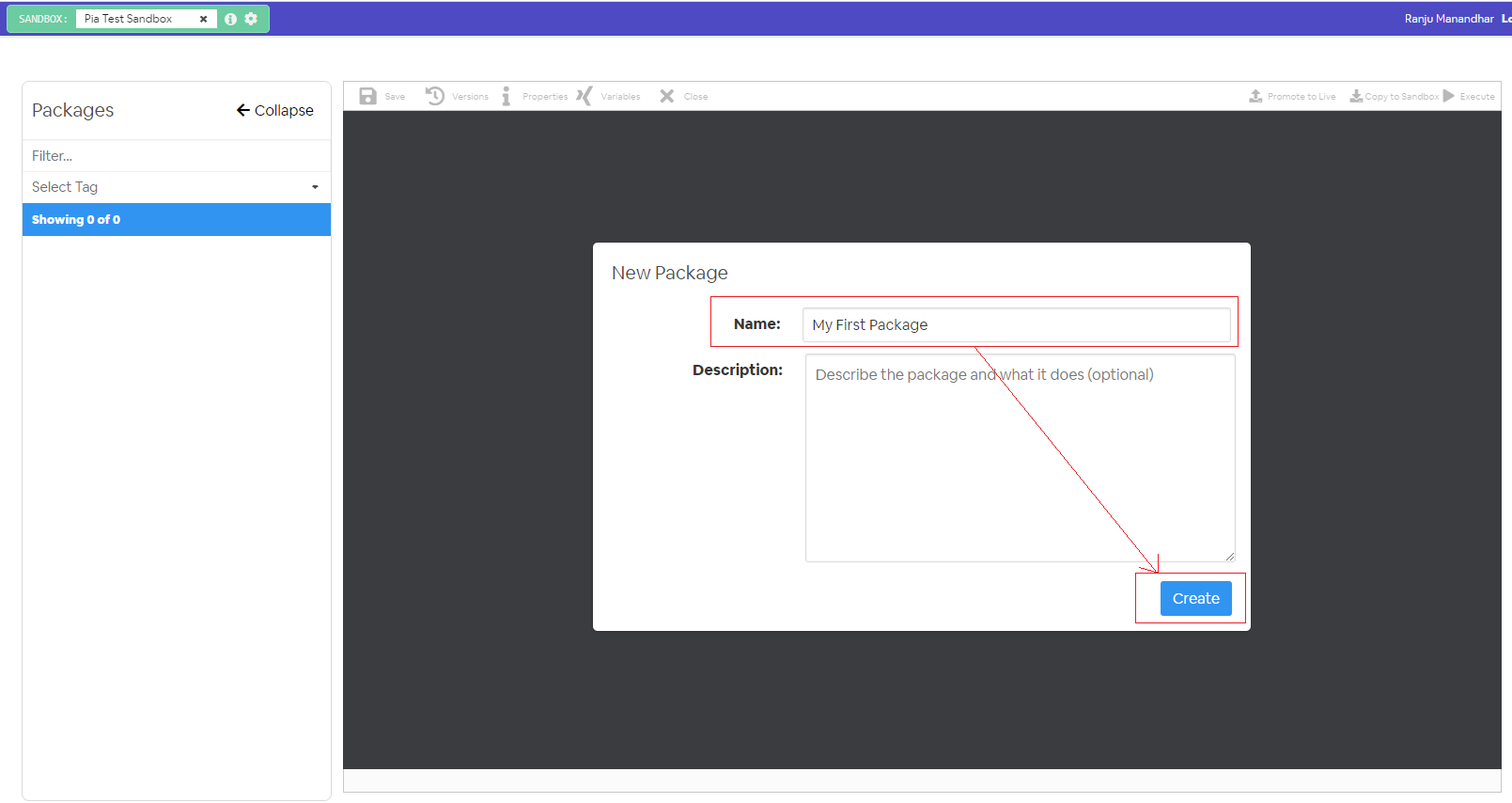Click the New Package heading

tap(670, 273)
